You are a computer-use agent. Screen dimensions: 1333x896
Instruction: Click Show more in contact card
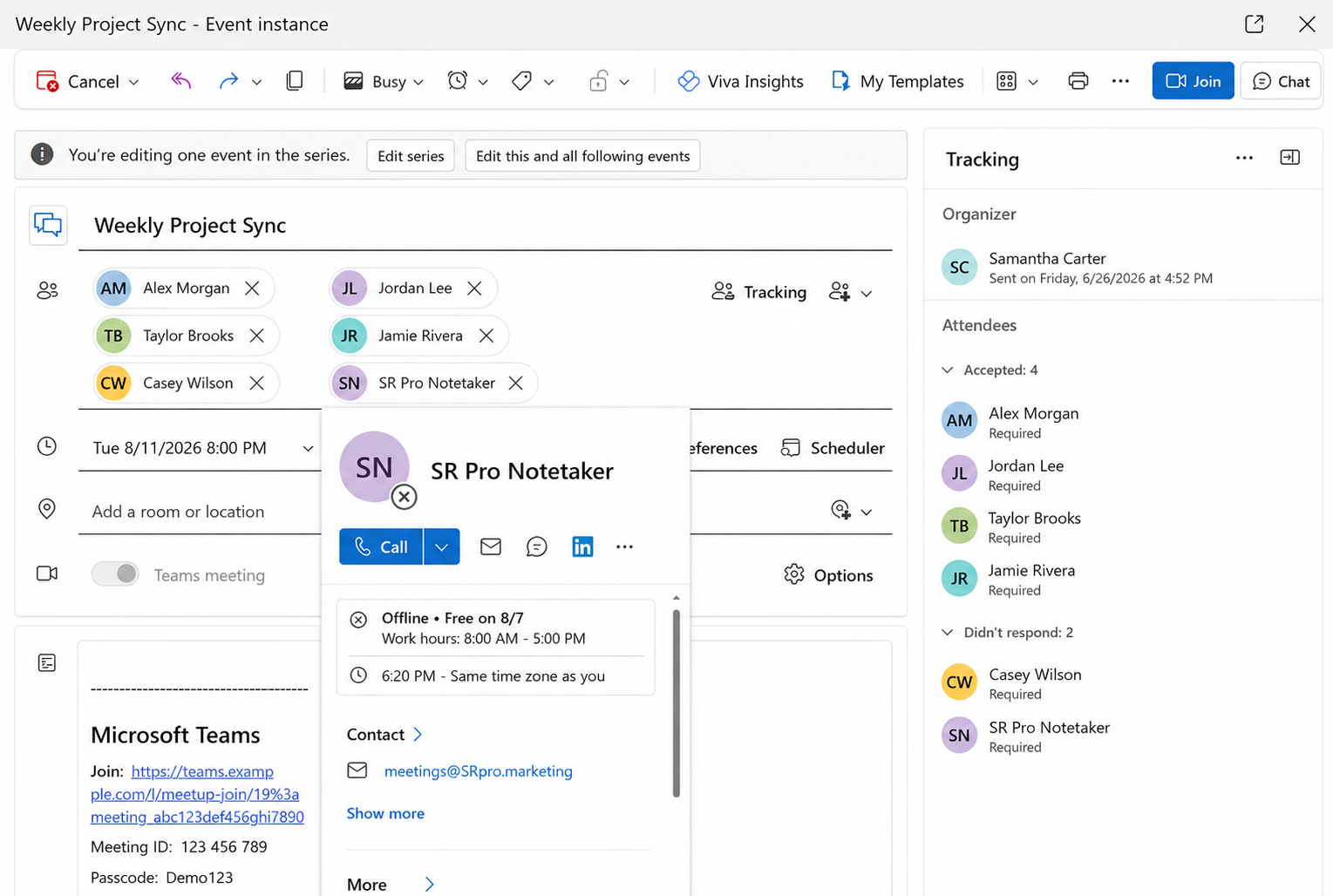(x=385, y=813)
